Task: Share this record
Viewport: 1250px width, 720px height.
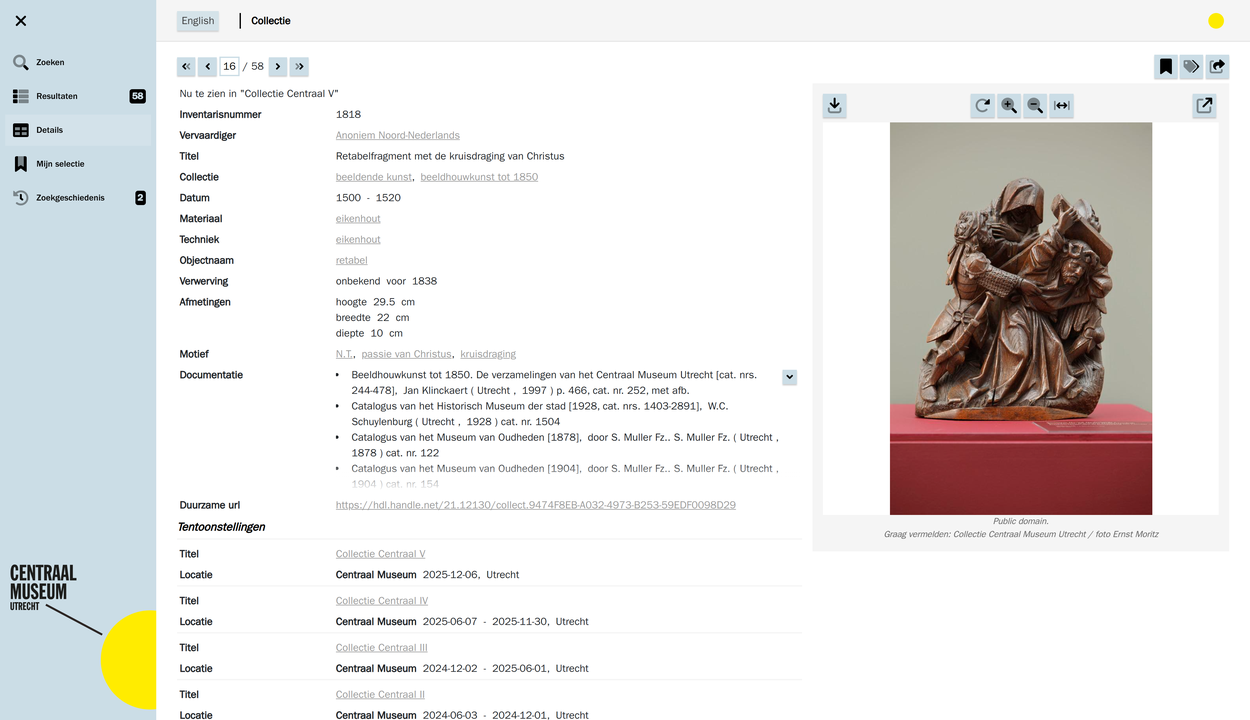Action: click(1217, 67)
